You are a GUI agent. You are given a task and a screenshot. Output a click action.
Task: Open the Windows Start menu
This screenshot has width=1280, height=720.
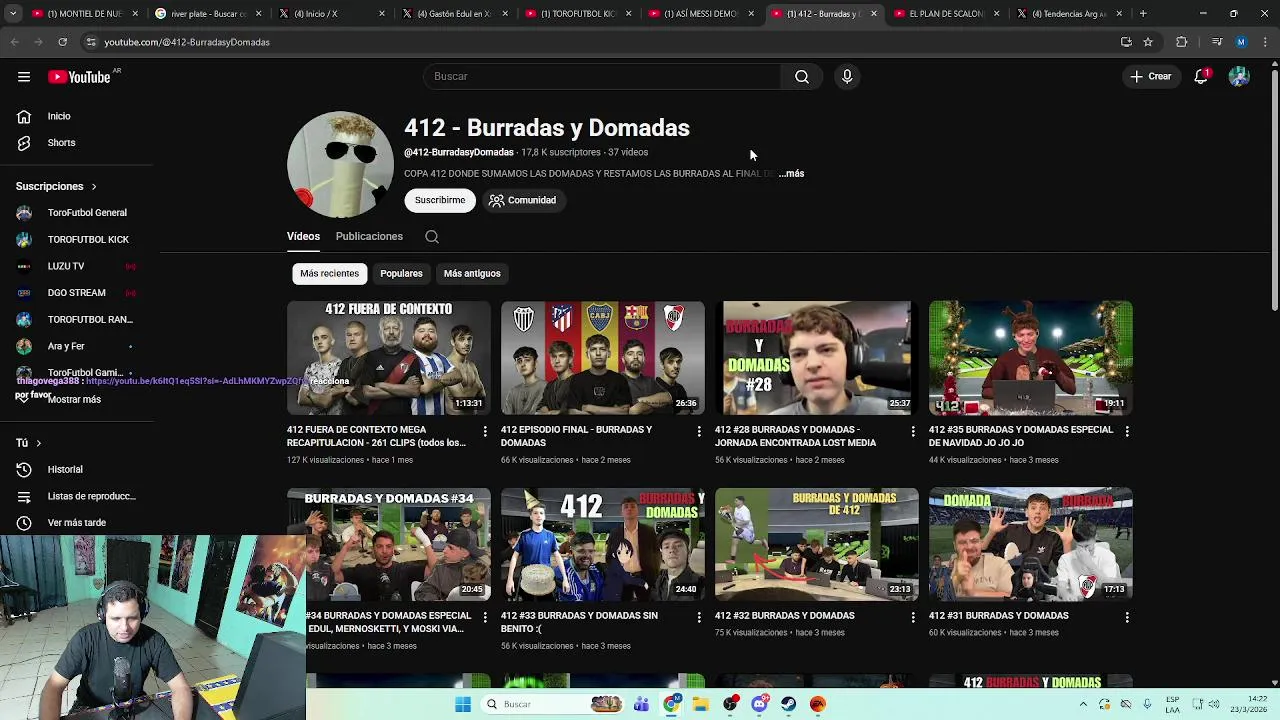(463, 704)
